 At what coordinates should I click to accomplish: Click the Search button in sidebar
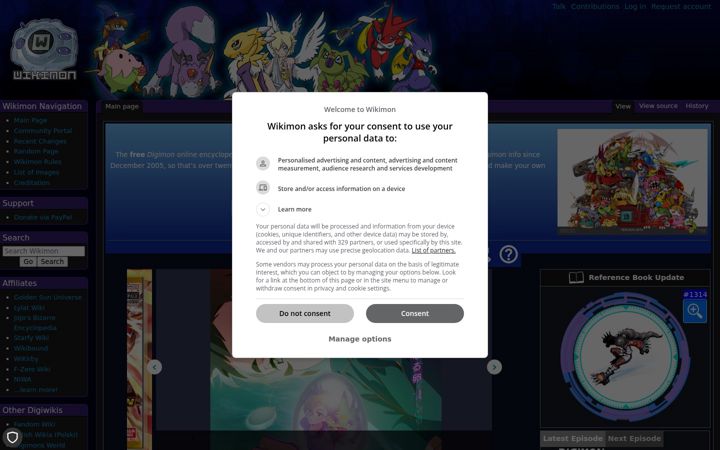point(52,261)
